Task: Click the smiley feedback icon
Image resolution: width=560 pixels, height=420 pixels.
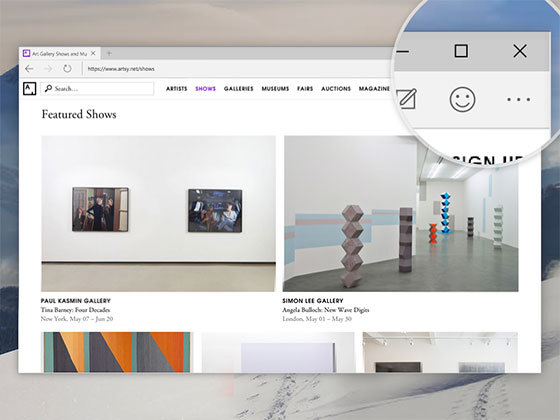Action: (x=462, y=99)
